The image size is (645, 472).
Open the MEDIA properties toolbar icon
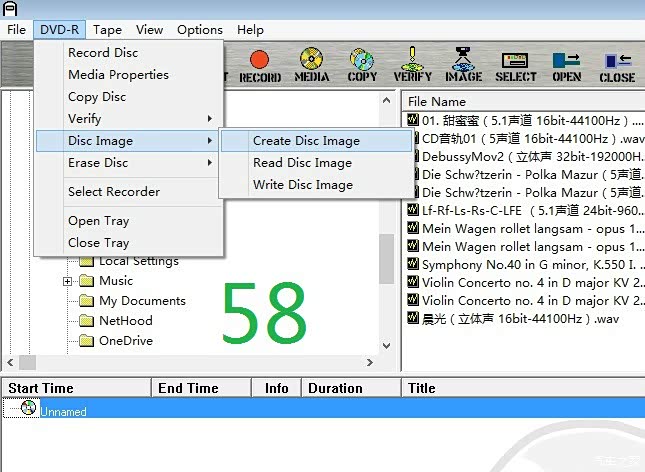pos(312,65)
